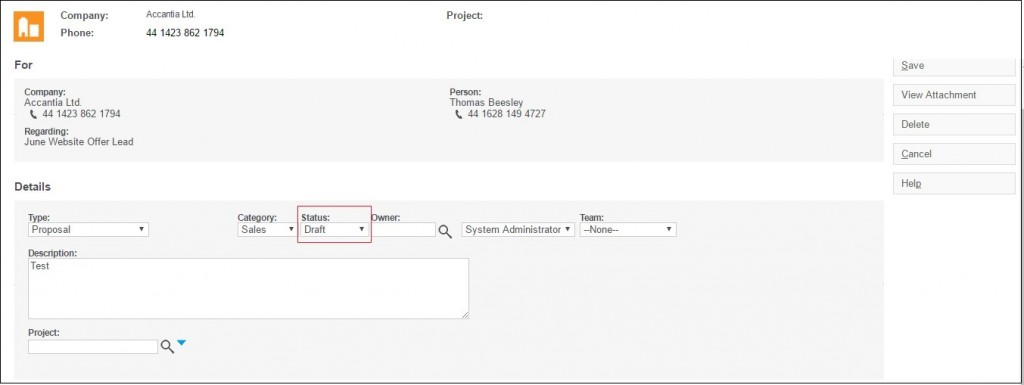The image size is (1024, 385).
Task: Click the Project search magnifier icon
Action: click(167, 346)
